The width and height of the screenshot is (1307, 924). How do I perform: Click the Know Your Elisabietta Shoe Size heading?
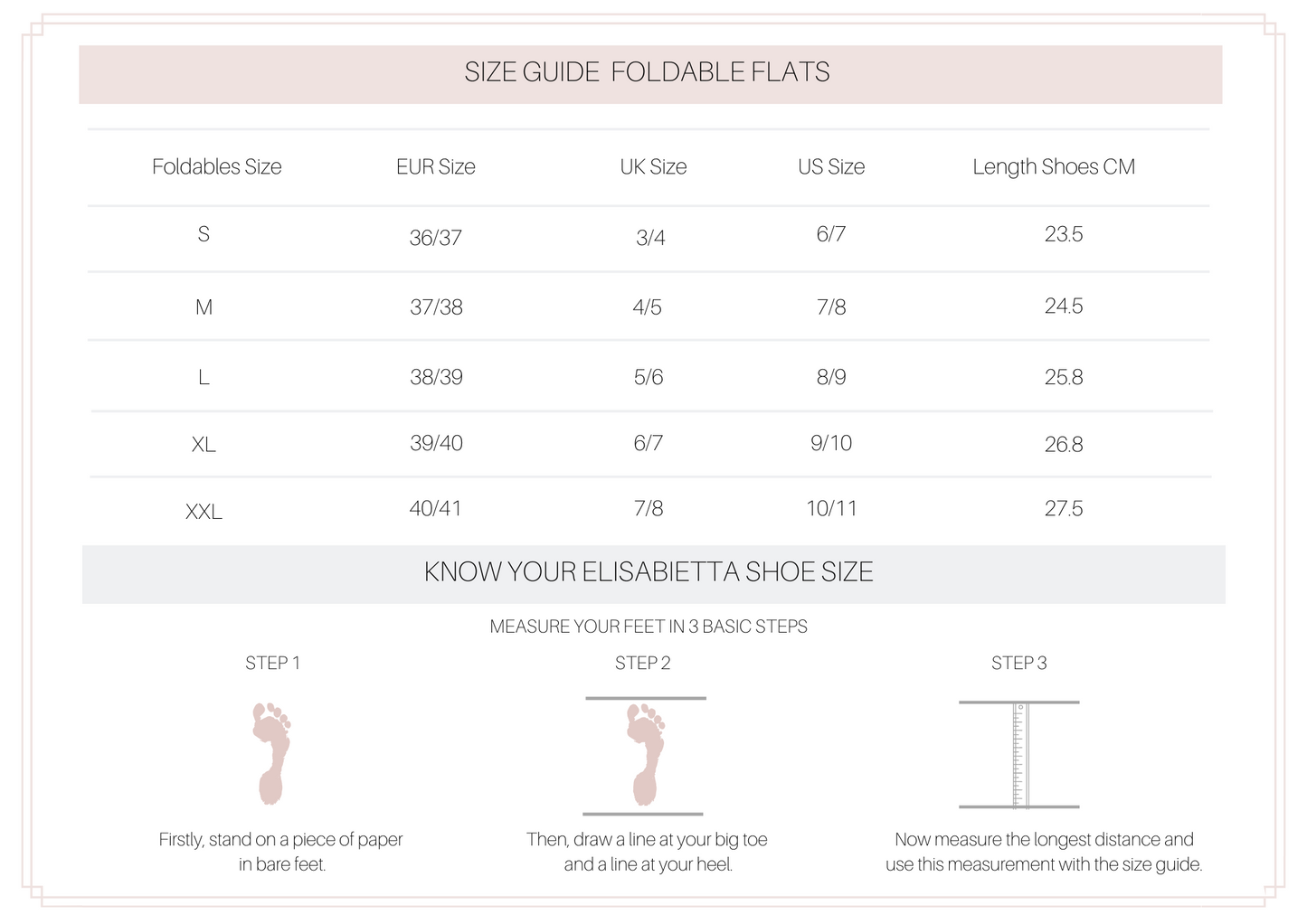click(649, 572)
